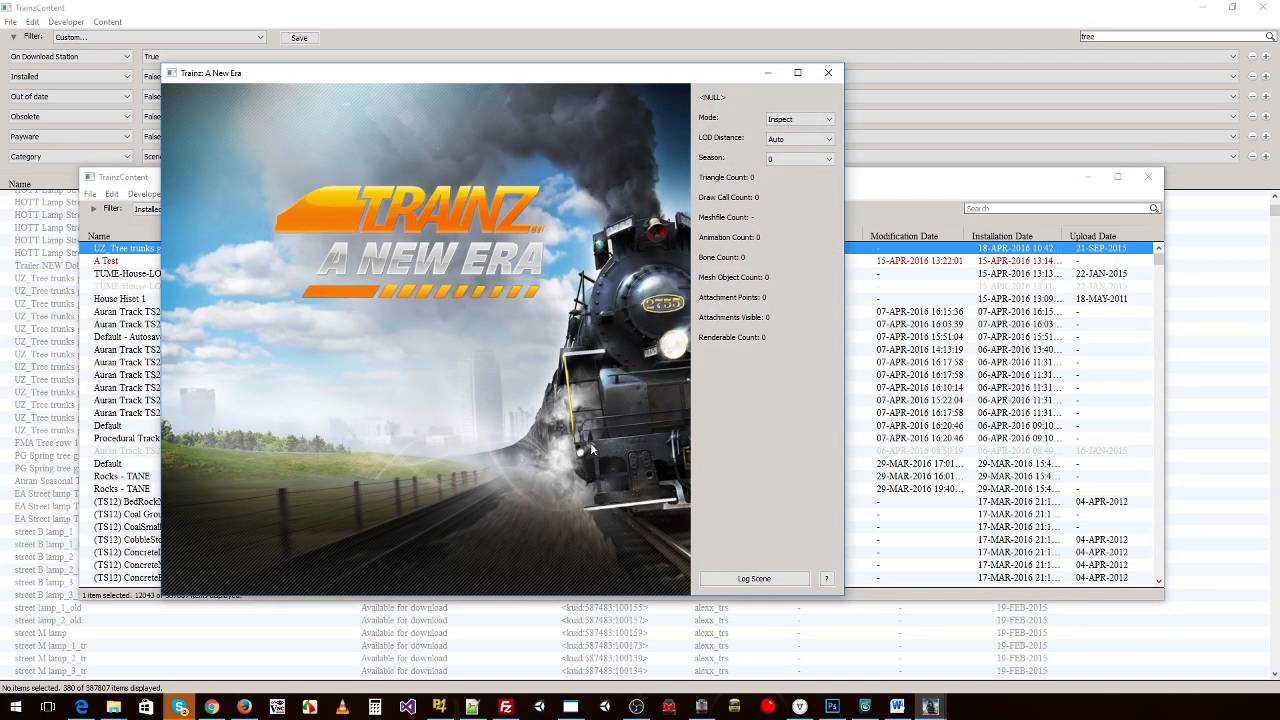This screenshot has height=720, width=1280.
Task: Select the 'street lamp_2_old' row in main list
Action: [x=48, y=620]
